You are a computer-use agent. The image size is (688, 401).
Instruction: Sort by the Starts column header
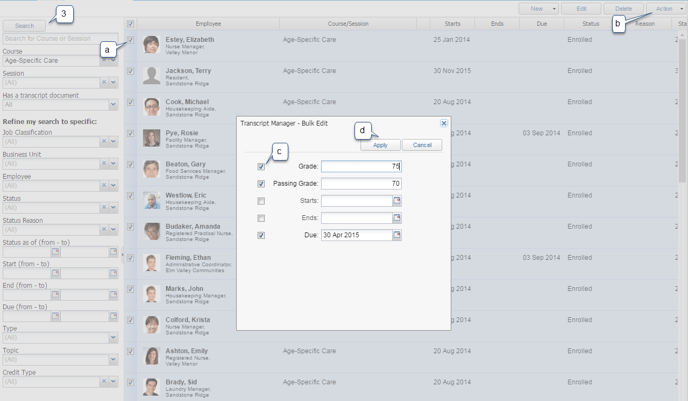click(452, 24)
